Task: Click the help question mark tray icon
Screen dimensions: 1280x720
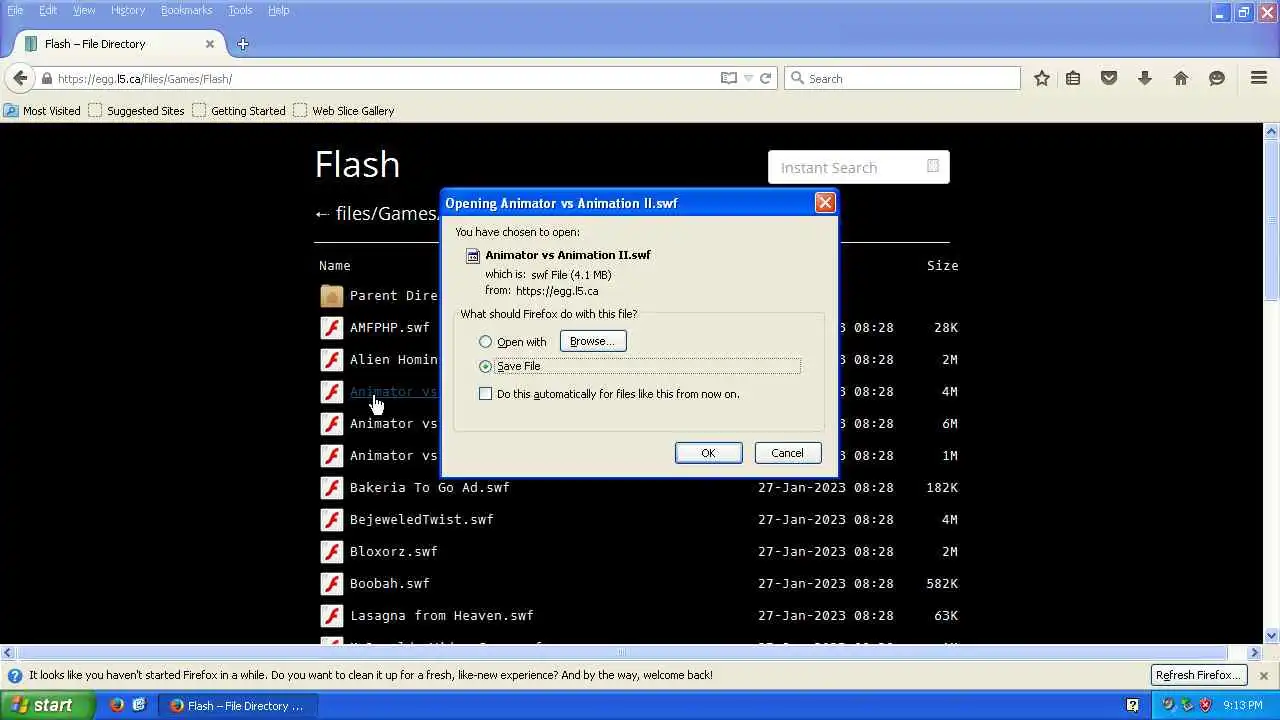Action: pos(1133,705)
